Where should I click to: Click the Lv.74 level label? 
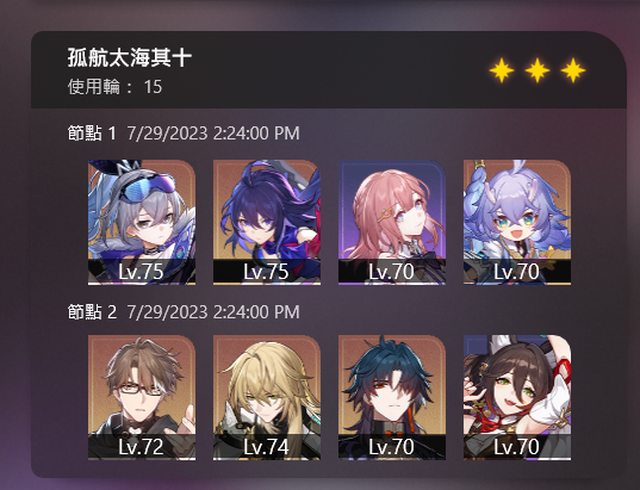[266, 447]
